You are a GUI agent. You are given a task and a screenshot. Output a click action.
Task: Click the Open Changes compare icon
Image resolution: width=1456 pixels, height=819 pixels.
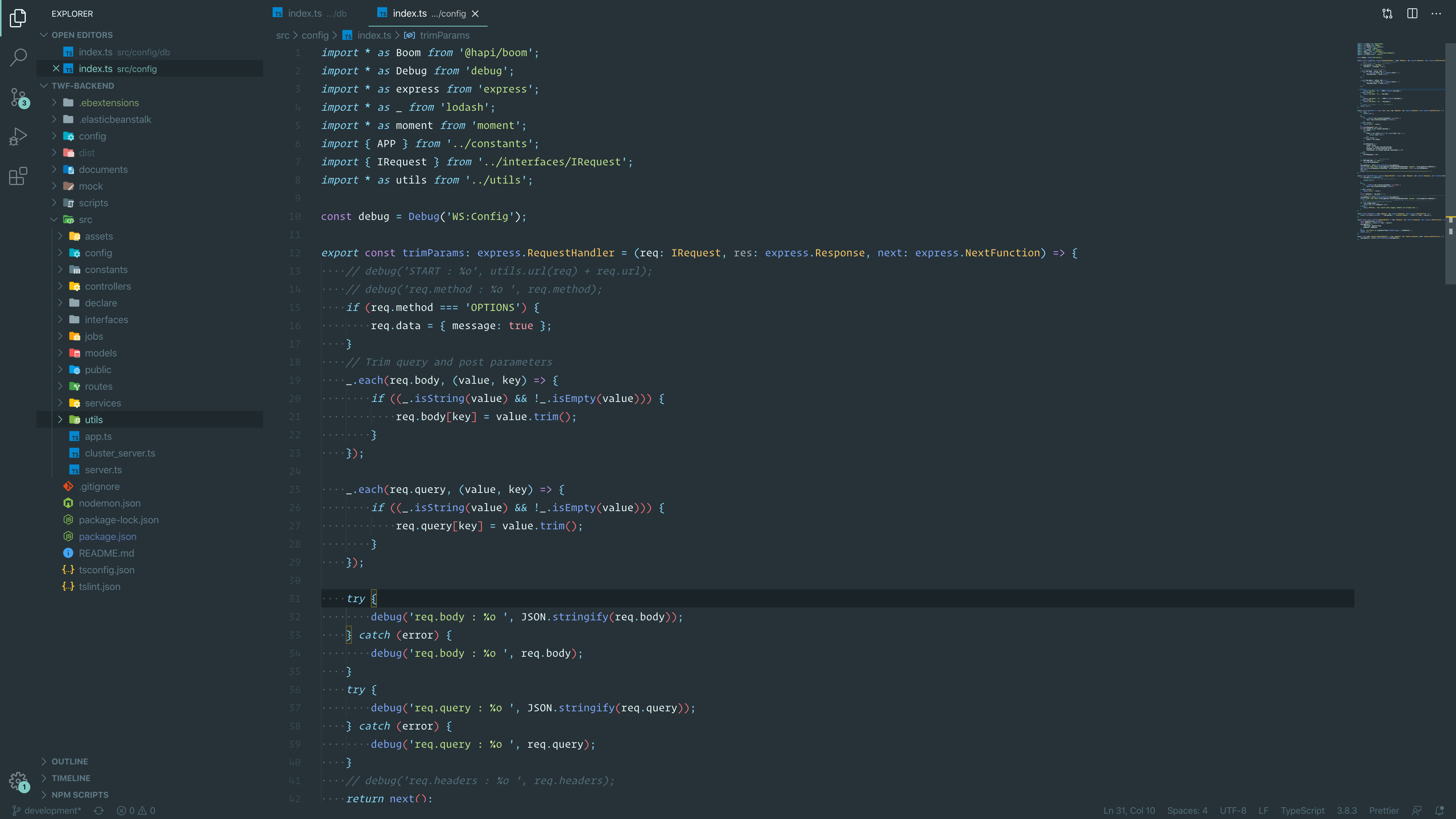click(x=1387, y=14)
